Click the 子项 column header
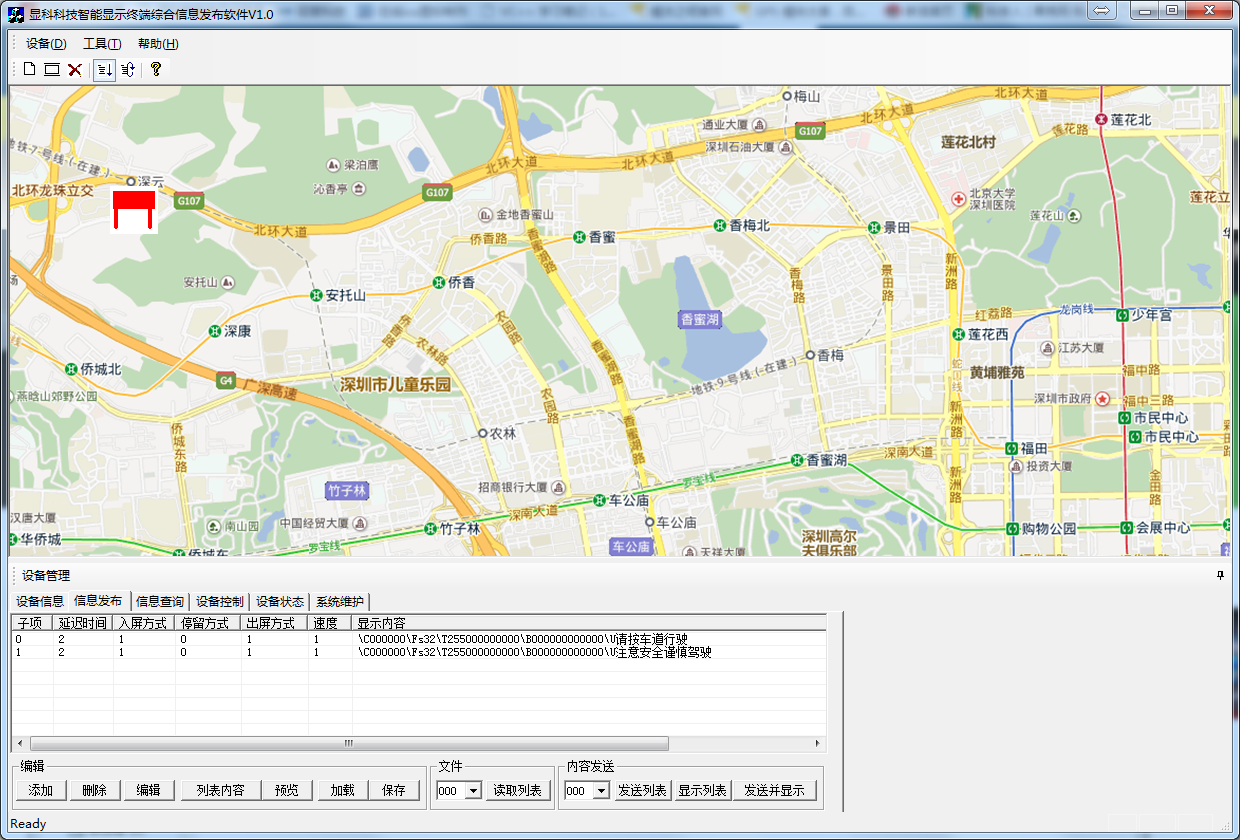1240x840 pixels. pos(31,622)
